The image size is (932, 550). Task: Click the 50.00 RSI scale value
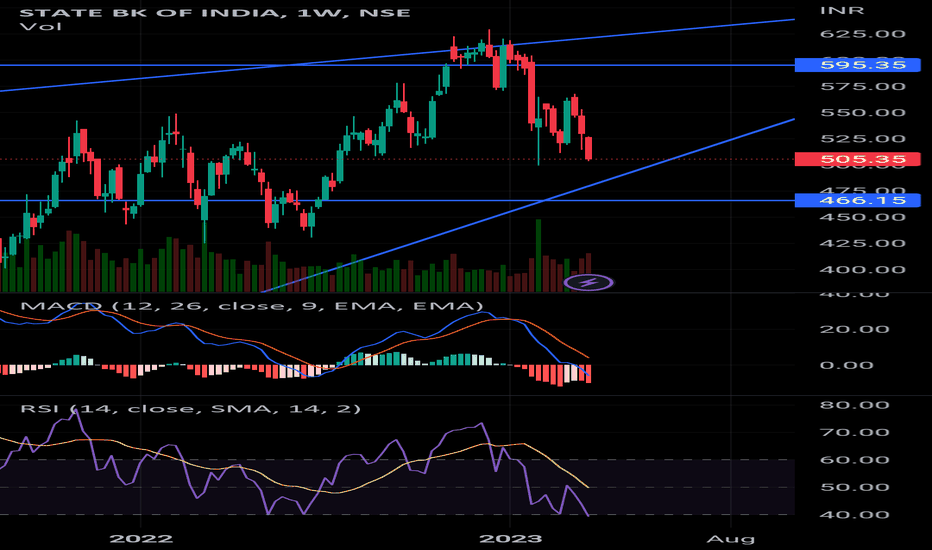coord(854,487)
